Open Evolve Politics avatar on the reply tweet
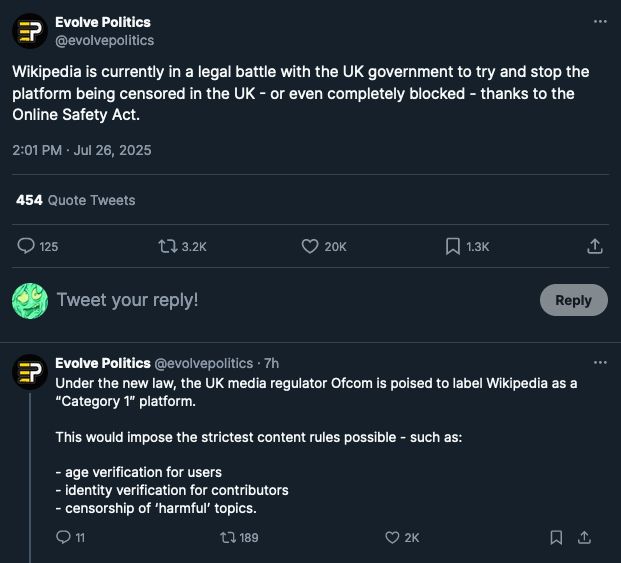Image resolution: width=621 pixels, height=563 pixels. coord(30,372)
